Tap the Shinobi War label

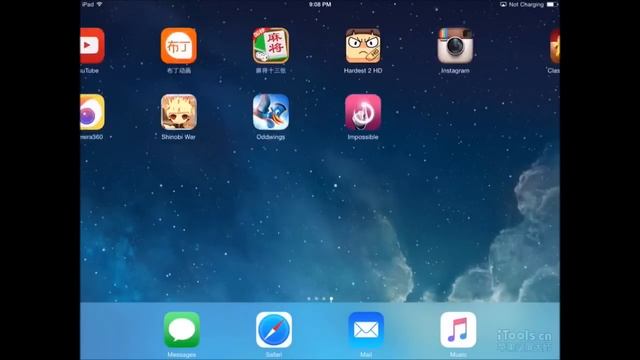click(x=178, y=137)
